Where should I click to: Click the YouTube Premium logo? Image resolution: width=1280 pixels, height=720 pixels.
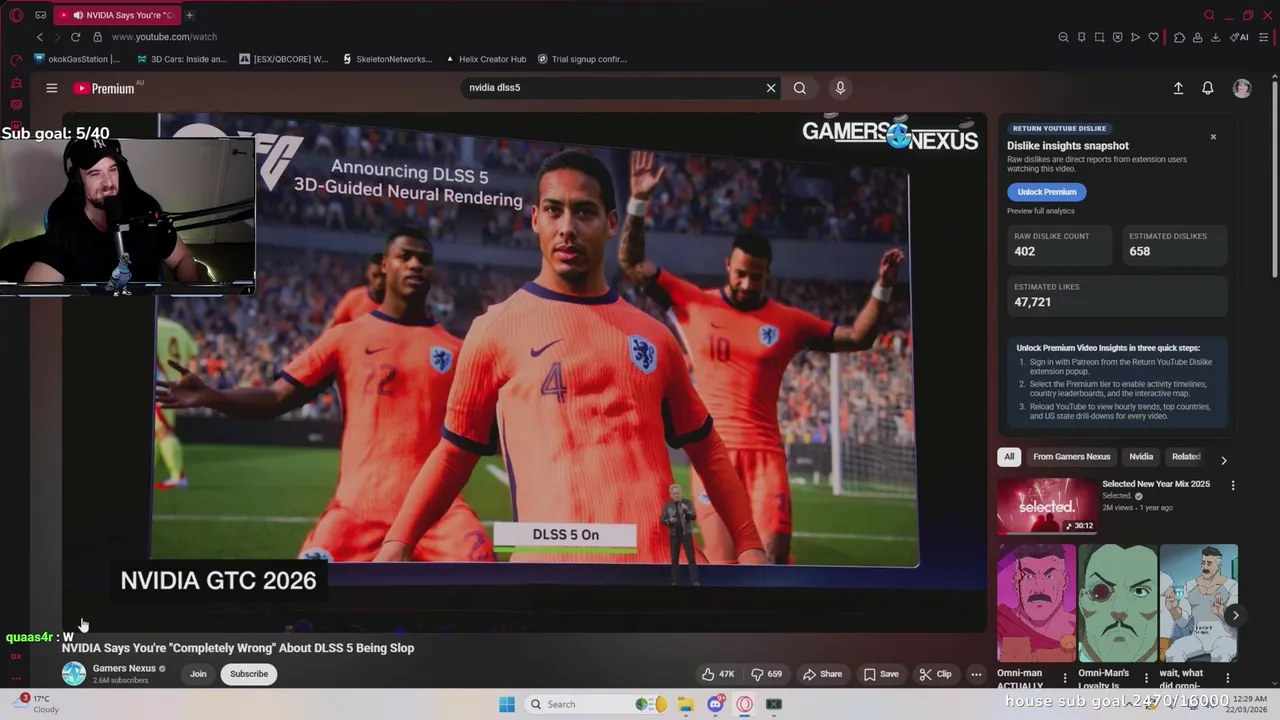pos(104,88)
